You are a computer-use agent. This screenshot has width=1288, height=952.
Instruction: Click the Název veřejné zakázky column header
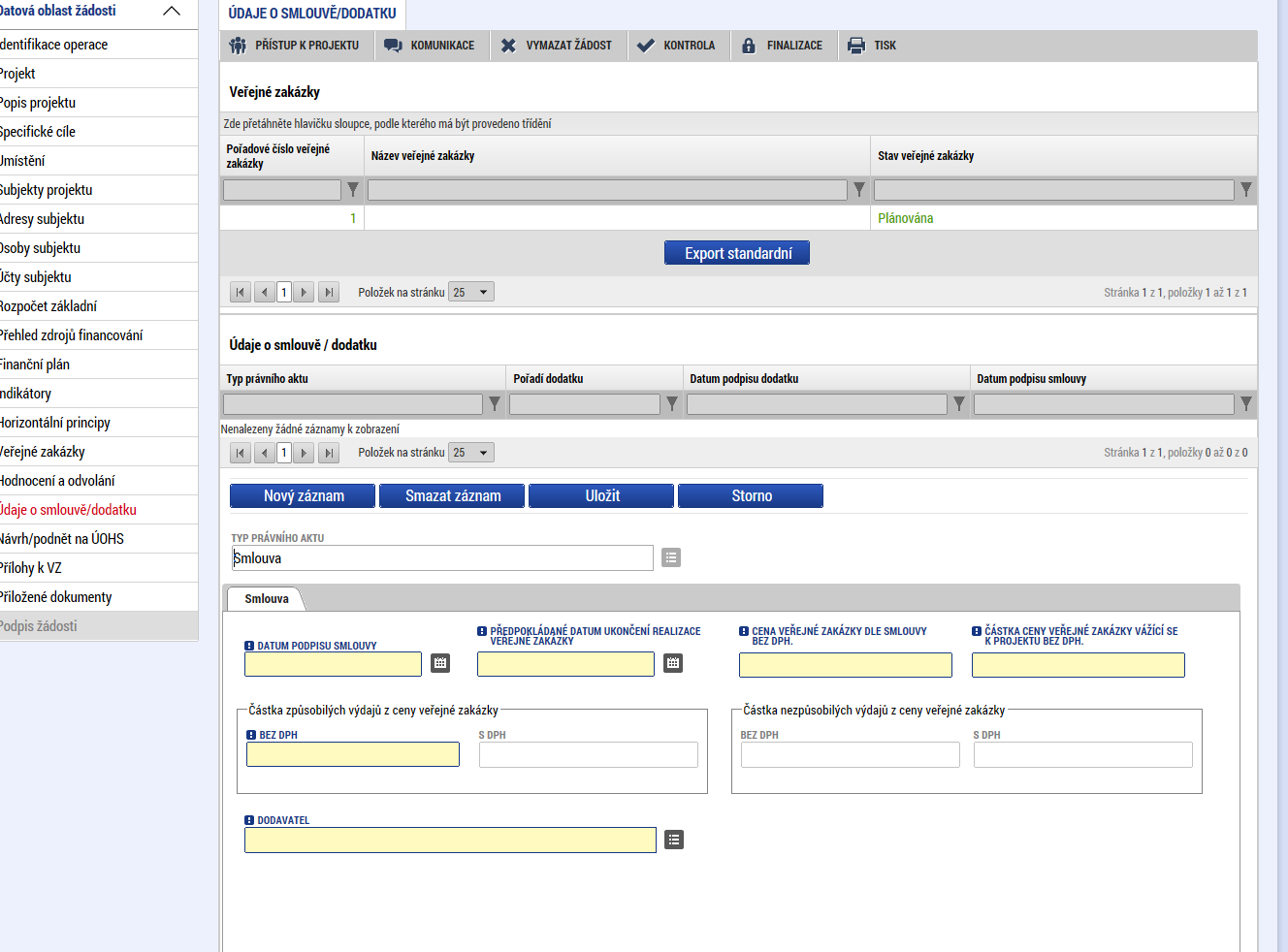[x=618, y=156]
